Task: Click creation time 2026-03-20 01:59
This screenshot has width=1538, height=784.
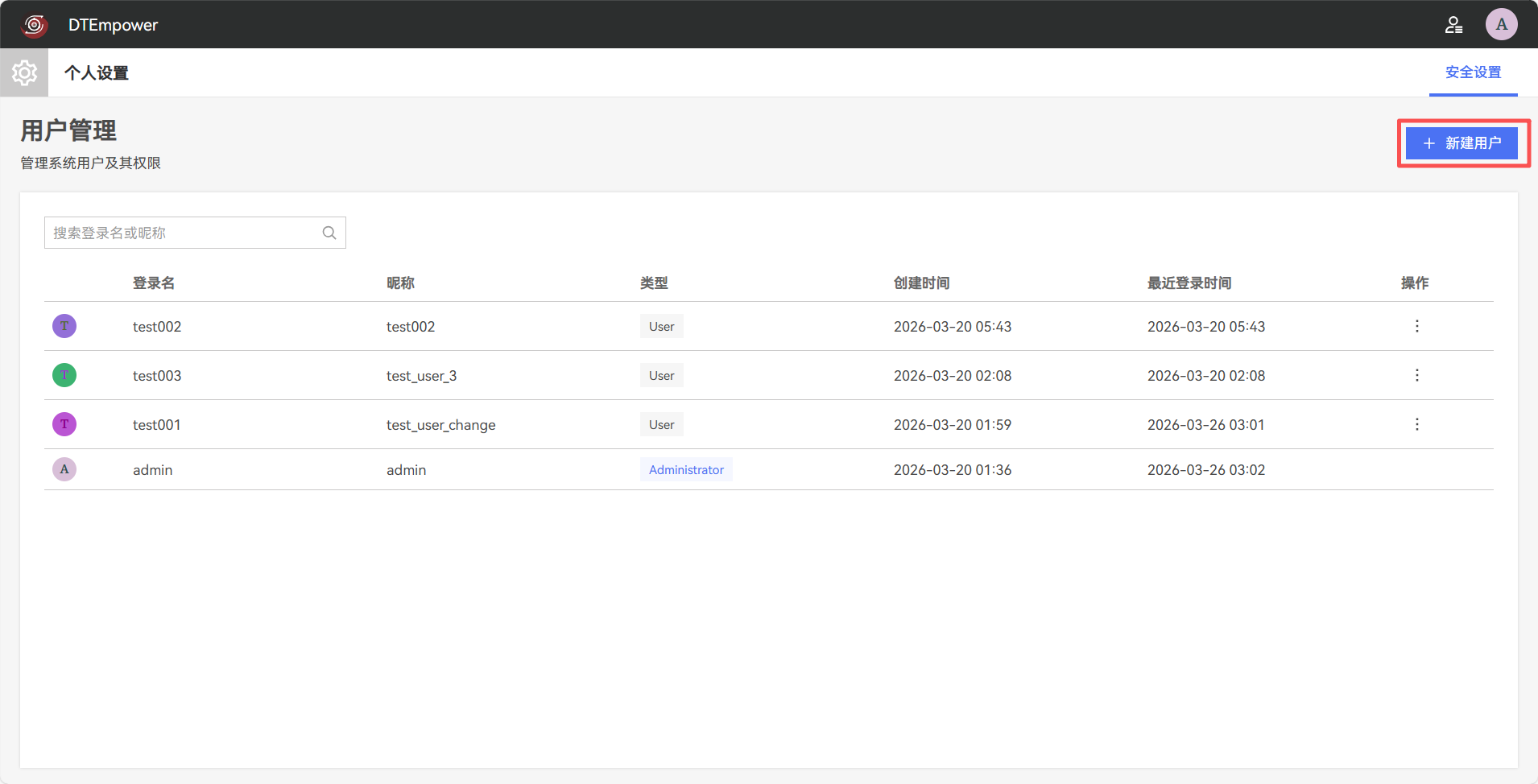Action: (953, 425)
